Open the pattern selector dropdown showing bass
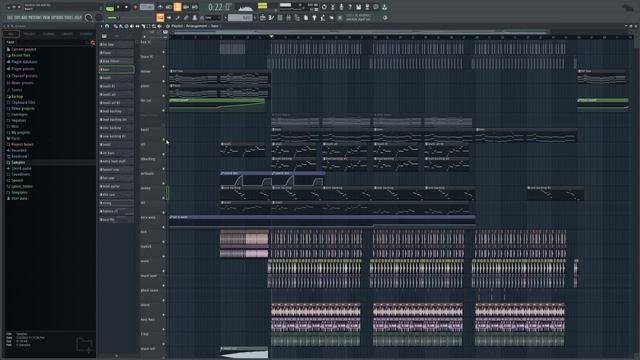The width and height of the screenshot is (640, 360). click(241, 18)
